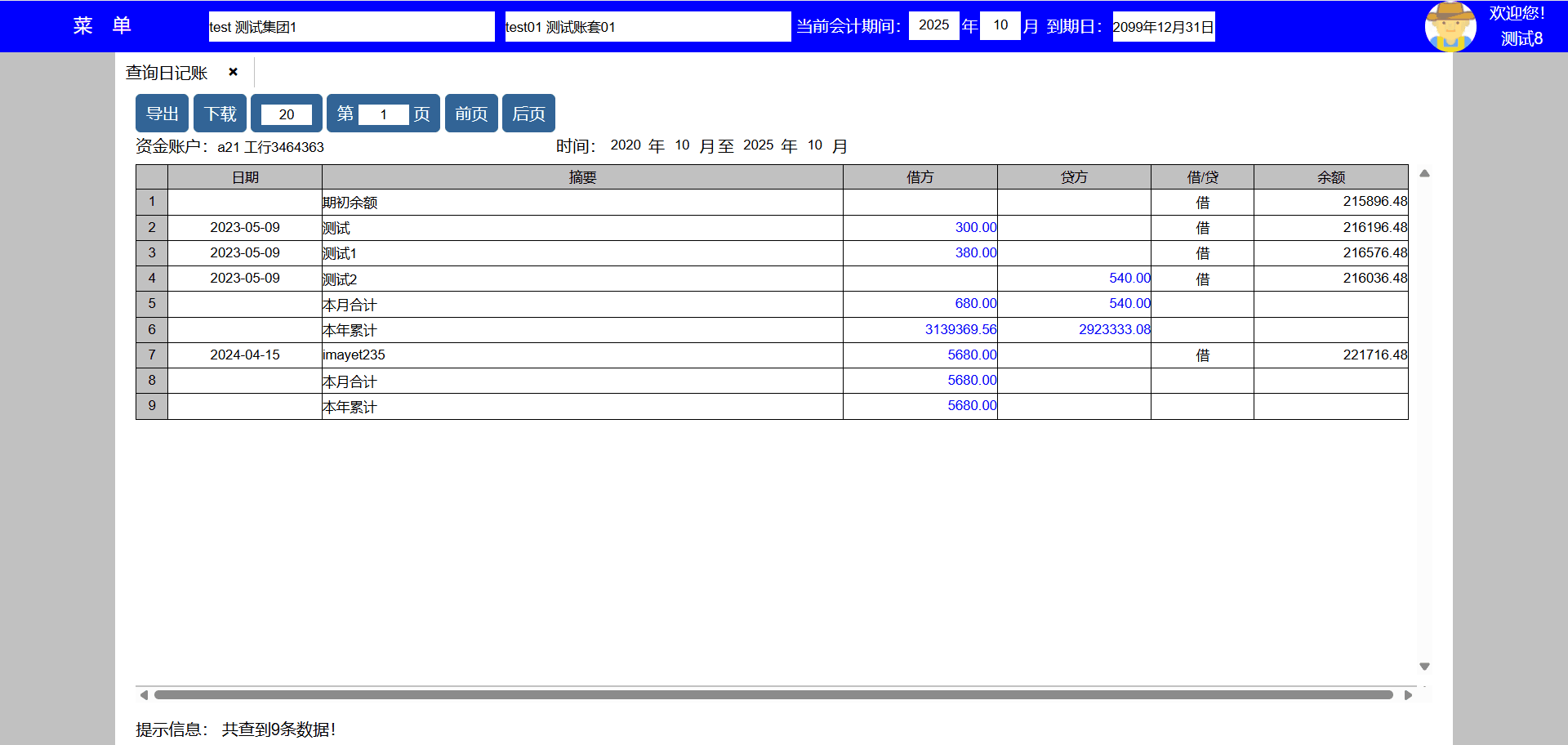Viewport: 1568px width, 745px height.
Task: Click the accounting period month 10 field
Action: (1000, 25)
